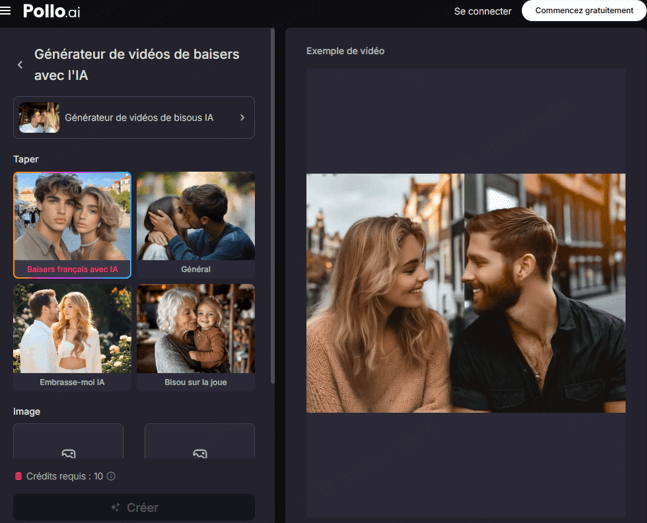This screenshot has width=647, height=523.
Task: Click the left panel scrollbar
Action: [272, 206]
